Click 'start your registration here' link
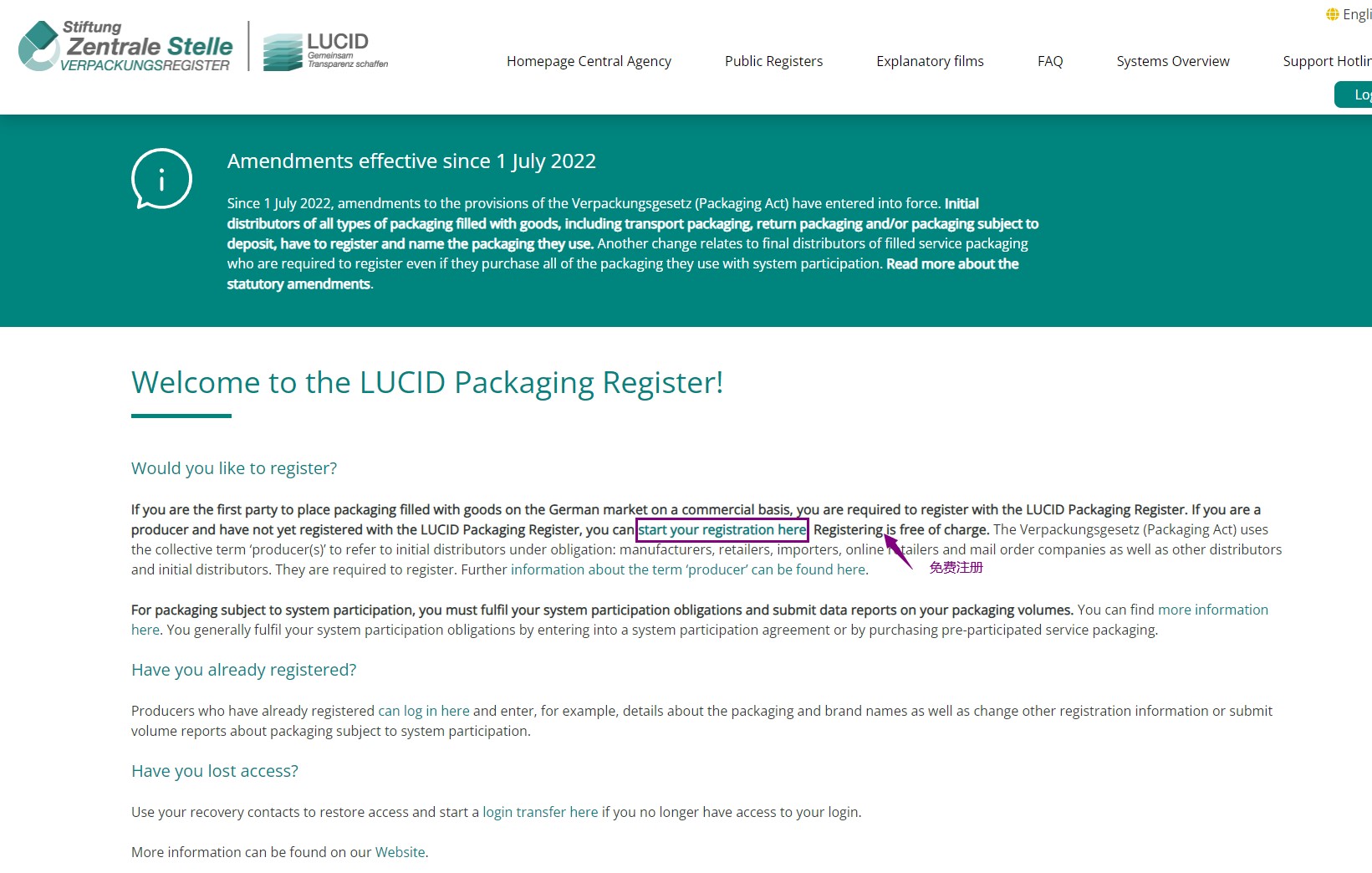The height and width of the screenshot is (873, 1372). (x=722, y=529)
